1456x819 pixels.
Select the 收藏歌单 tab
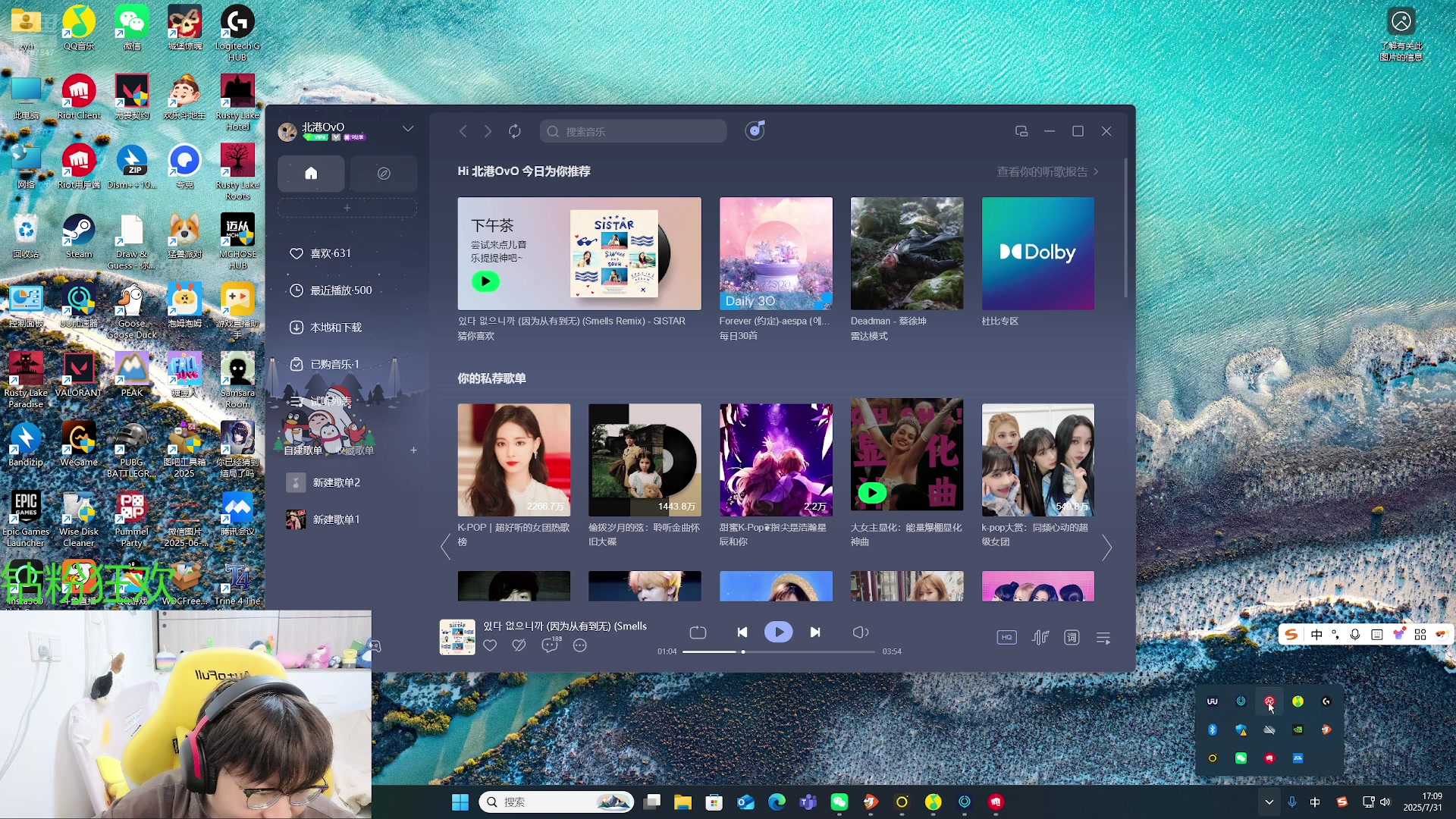tap(355, 450)
